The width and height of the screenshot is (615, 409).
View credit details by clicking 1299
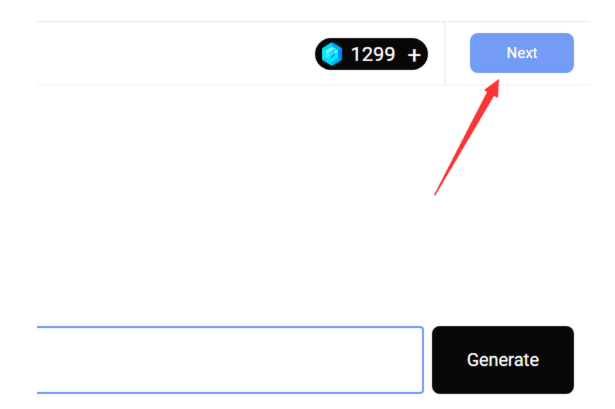click(372, 55)
